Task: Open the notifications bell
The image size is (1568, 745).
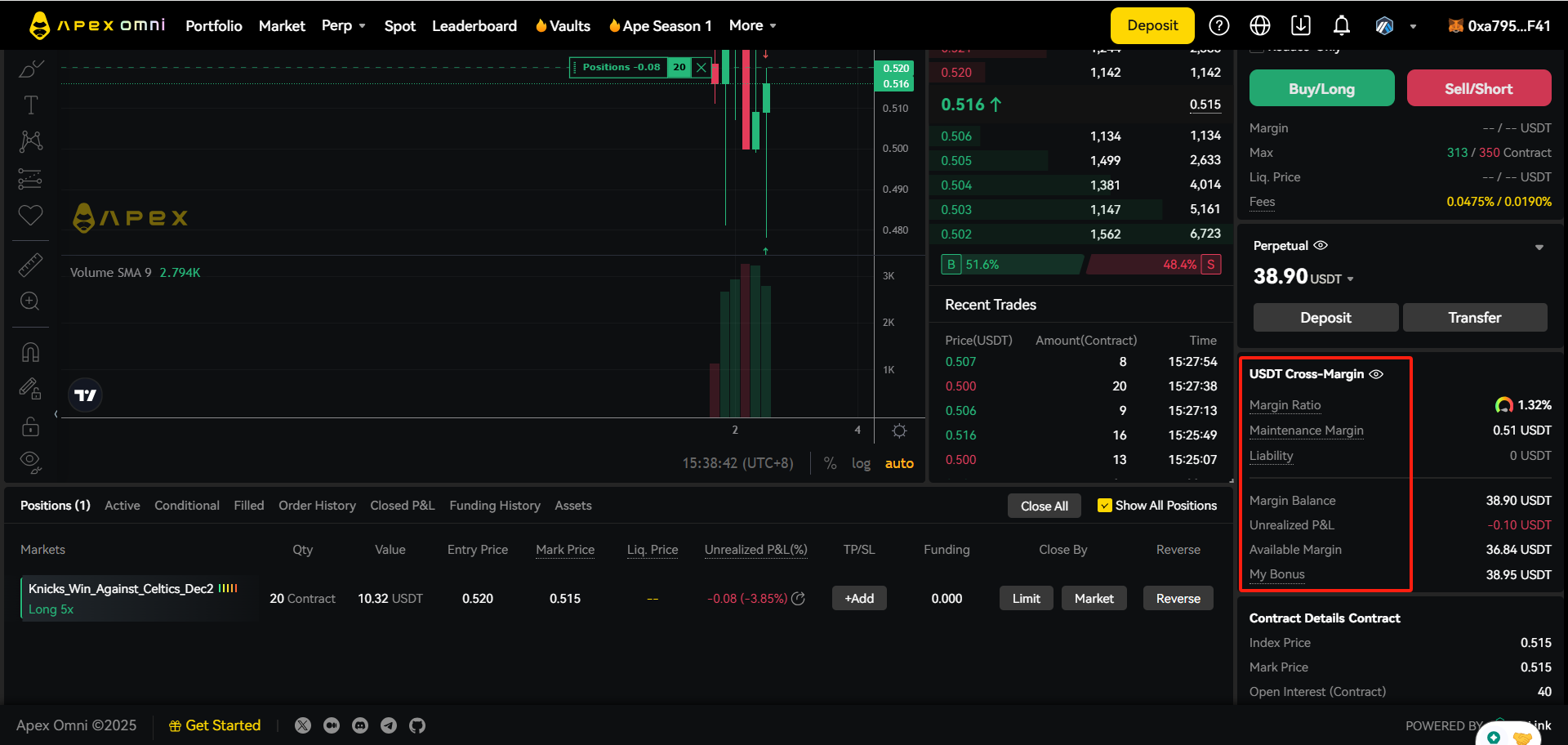Action: point(1341,26)
